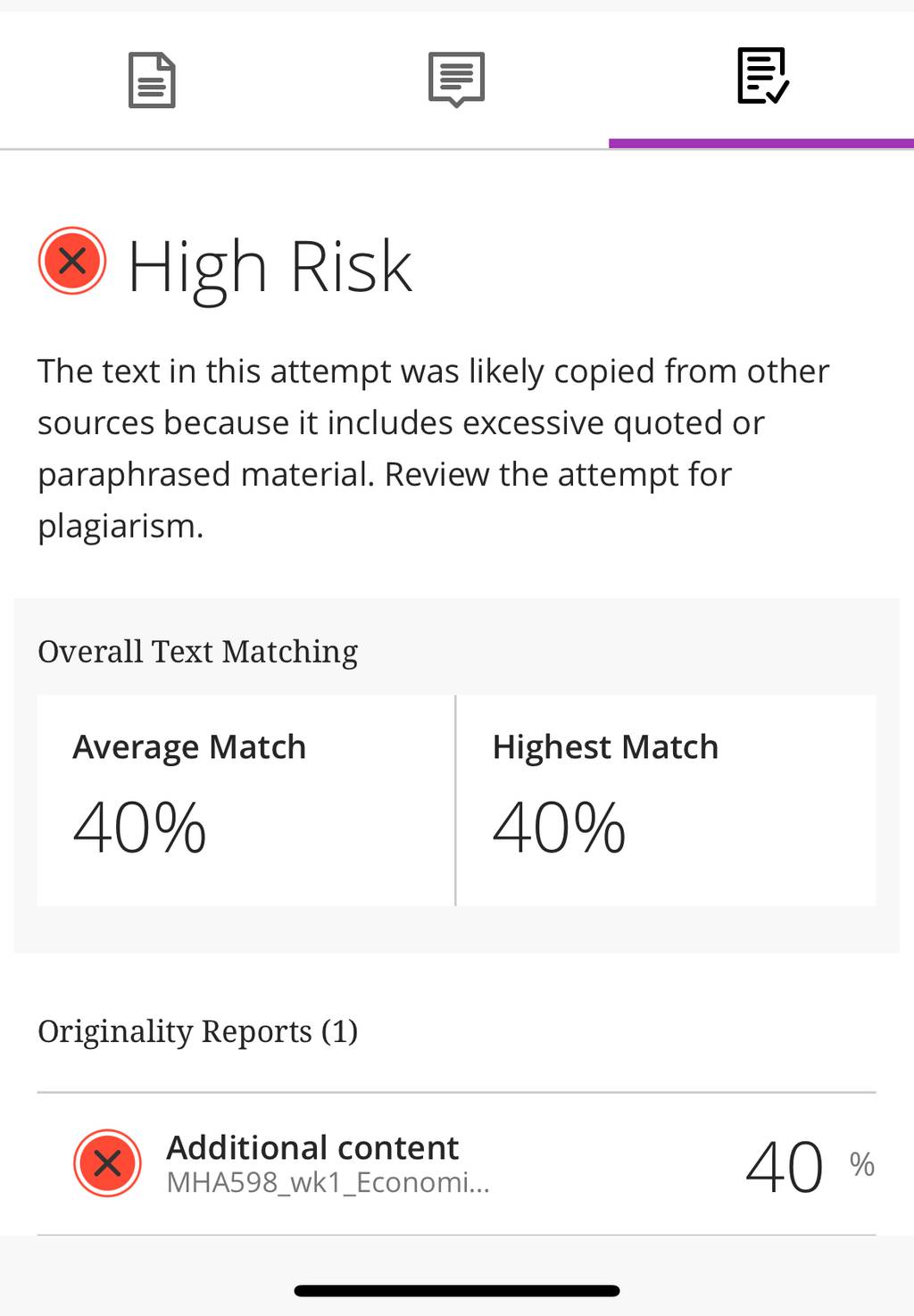Switch to the comments feedback tab icon
914x1316 pixels.
point(456,79)
